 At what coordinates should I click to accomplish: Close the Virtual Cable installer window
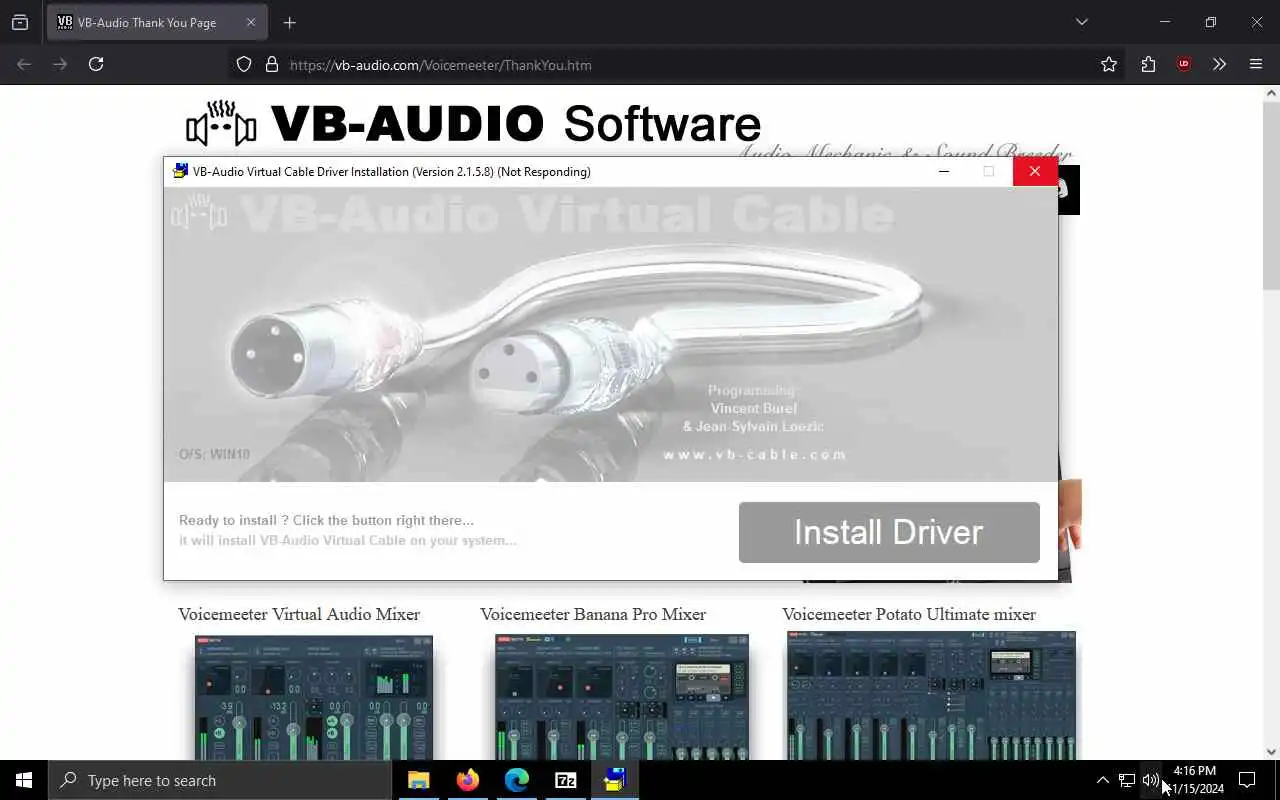[x=1035, y=171]
